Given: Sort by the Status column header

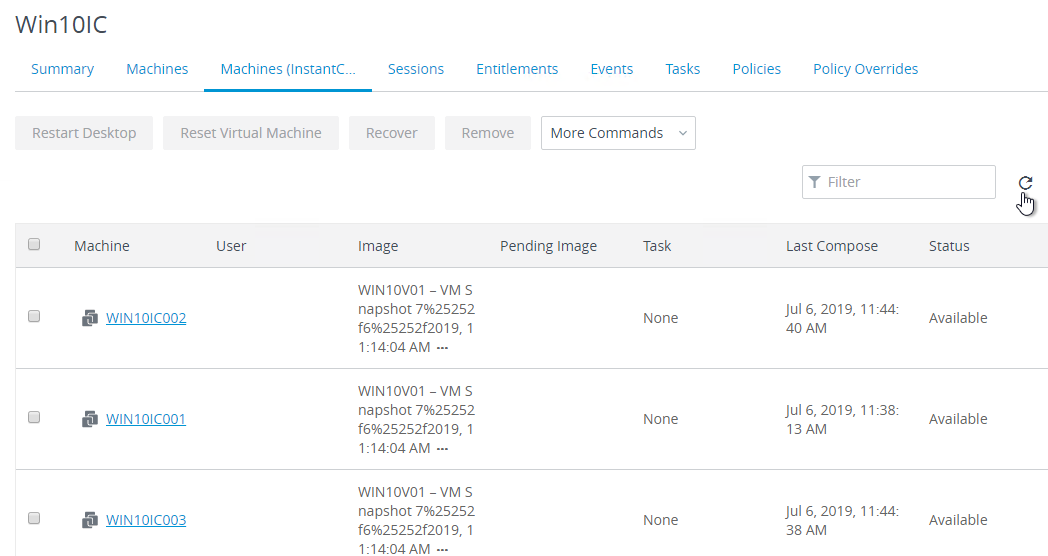Looking at the screenshot, I should pyautogui.click(x=948, y=246).
